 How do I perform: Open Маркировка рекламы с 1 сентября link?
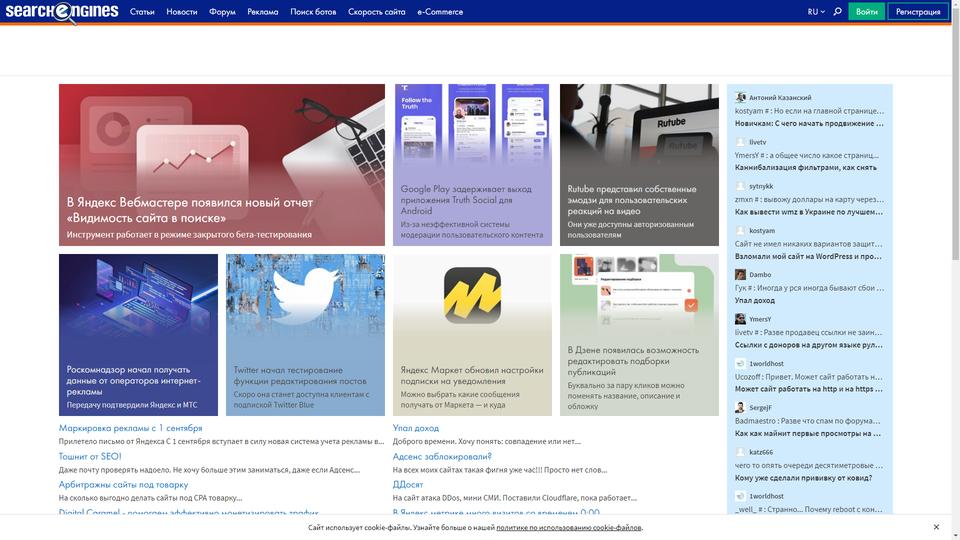point(130,428)
